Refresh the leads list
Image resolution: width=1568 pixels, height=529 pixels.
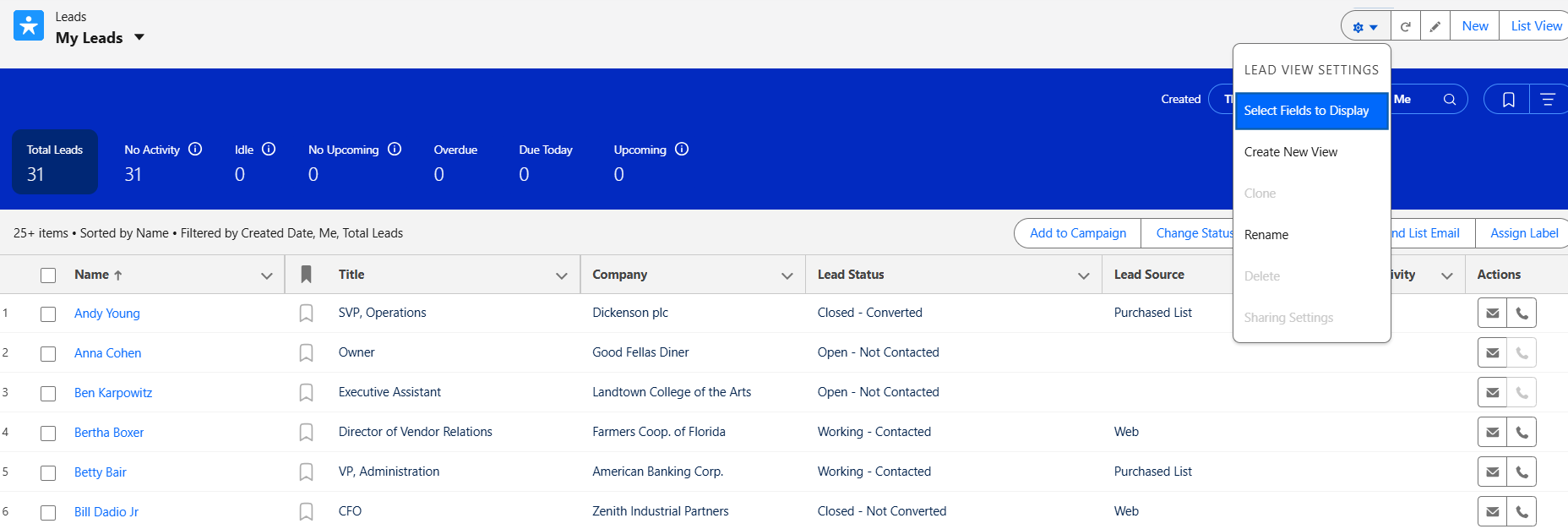point(1406,26)
